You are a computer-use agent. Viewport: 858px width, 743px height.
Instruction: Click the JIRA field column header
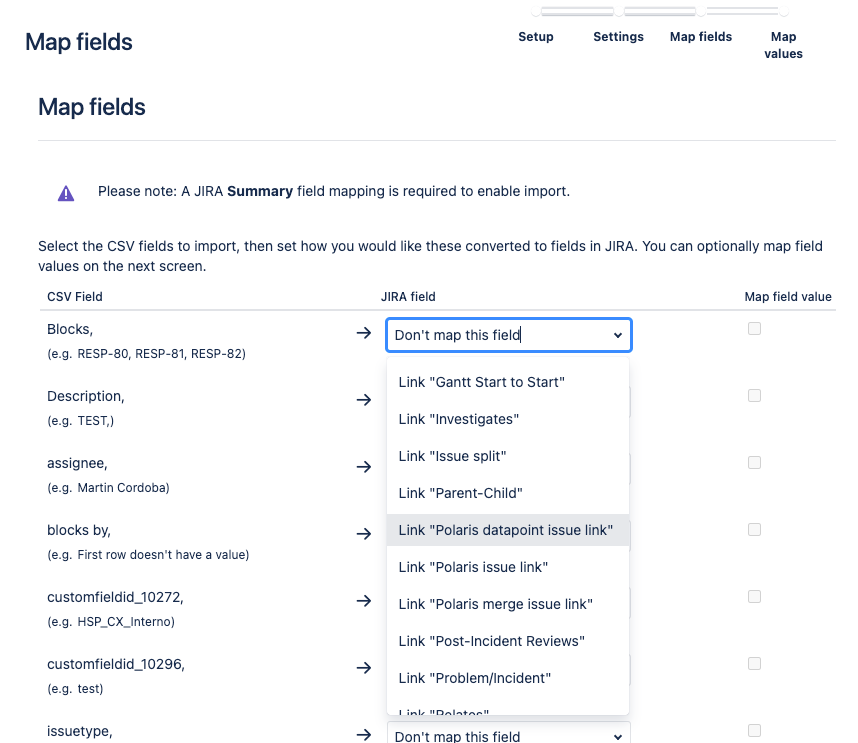coord(408,297)
